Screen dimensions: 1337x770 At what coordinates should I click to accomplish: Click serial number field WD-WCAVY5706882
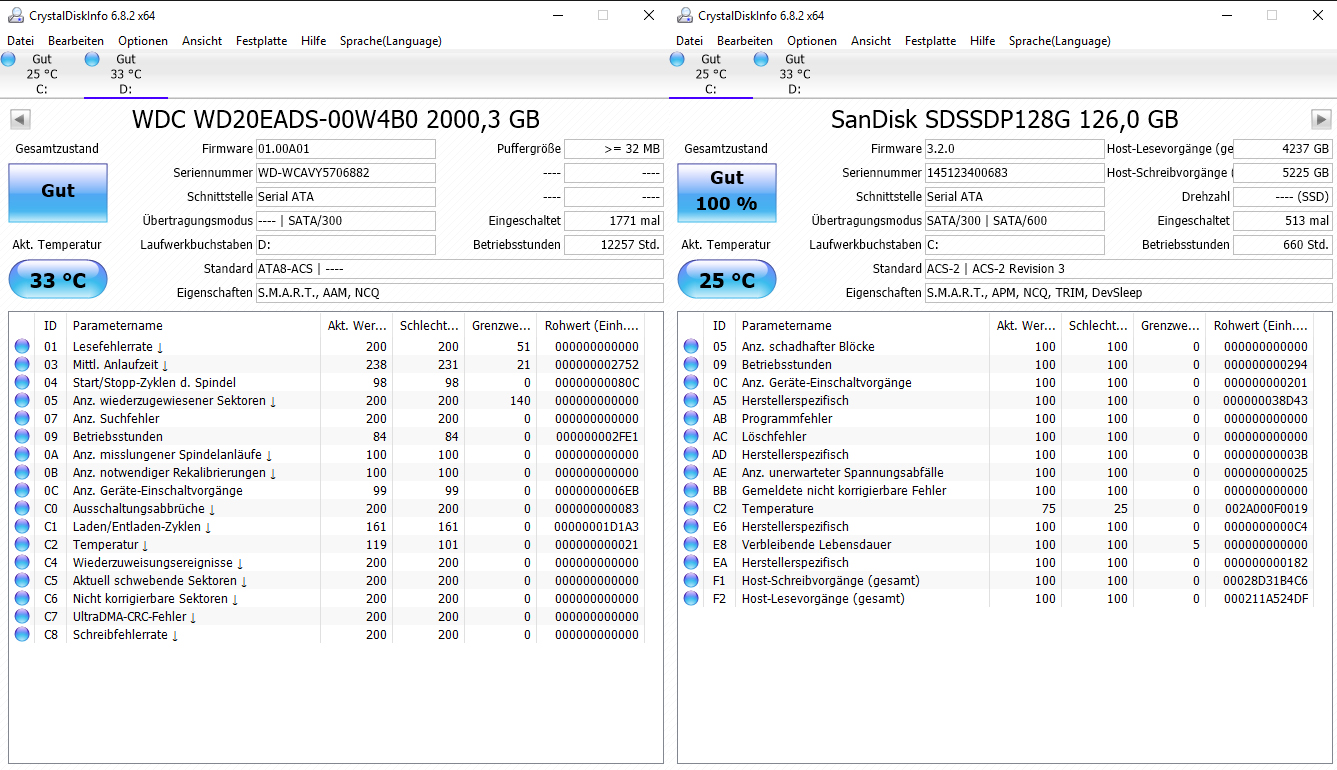point(345,173)
